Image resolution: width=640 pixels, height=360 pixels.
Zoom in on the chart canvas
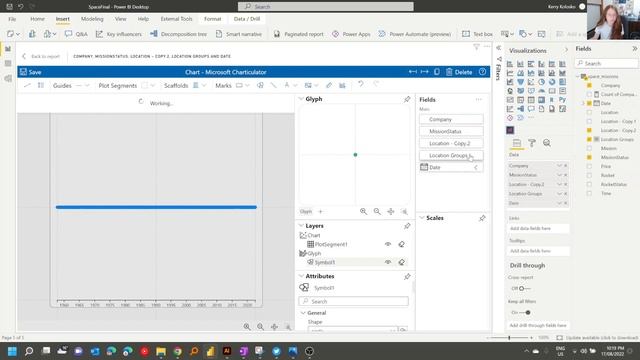[247, 327]
